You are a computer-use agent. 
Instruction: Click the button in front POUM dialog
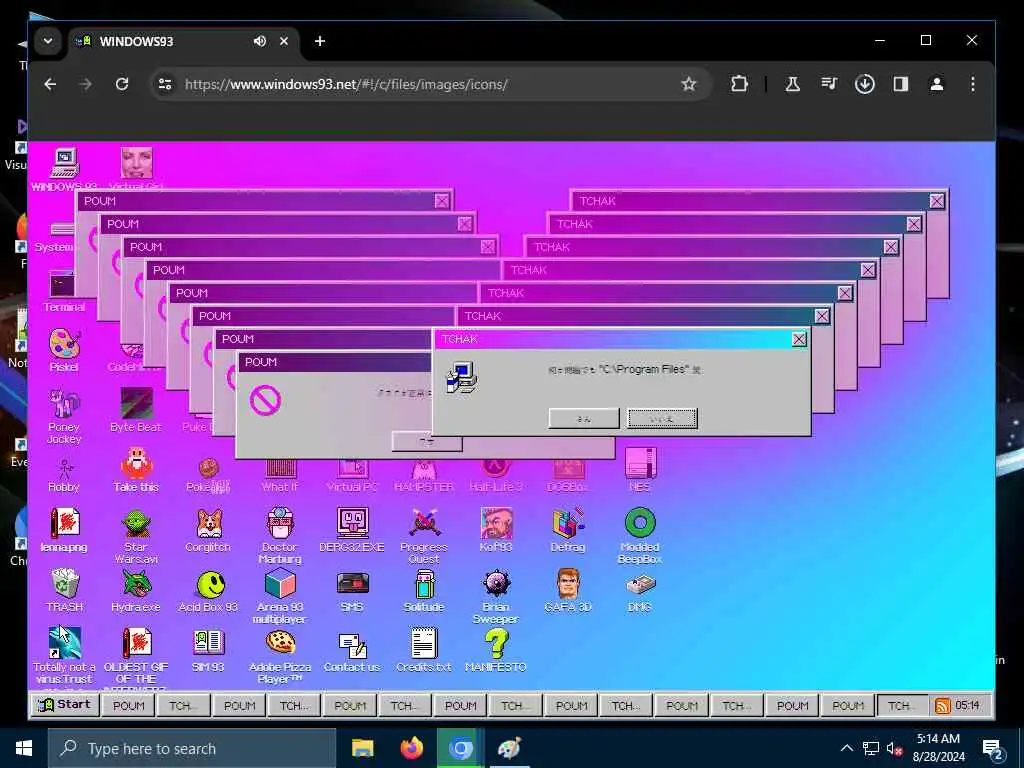pyautogui.click(x=426, y=441)
